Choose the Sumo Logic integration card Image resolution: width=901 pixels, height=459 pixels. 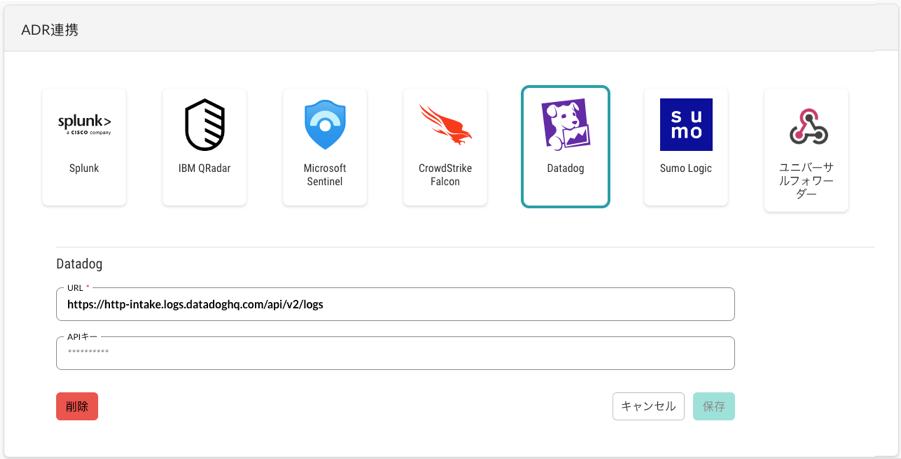(686, 146)
